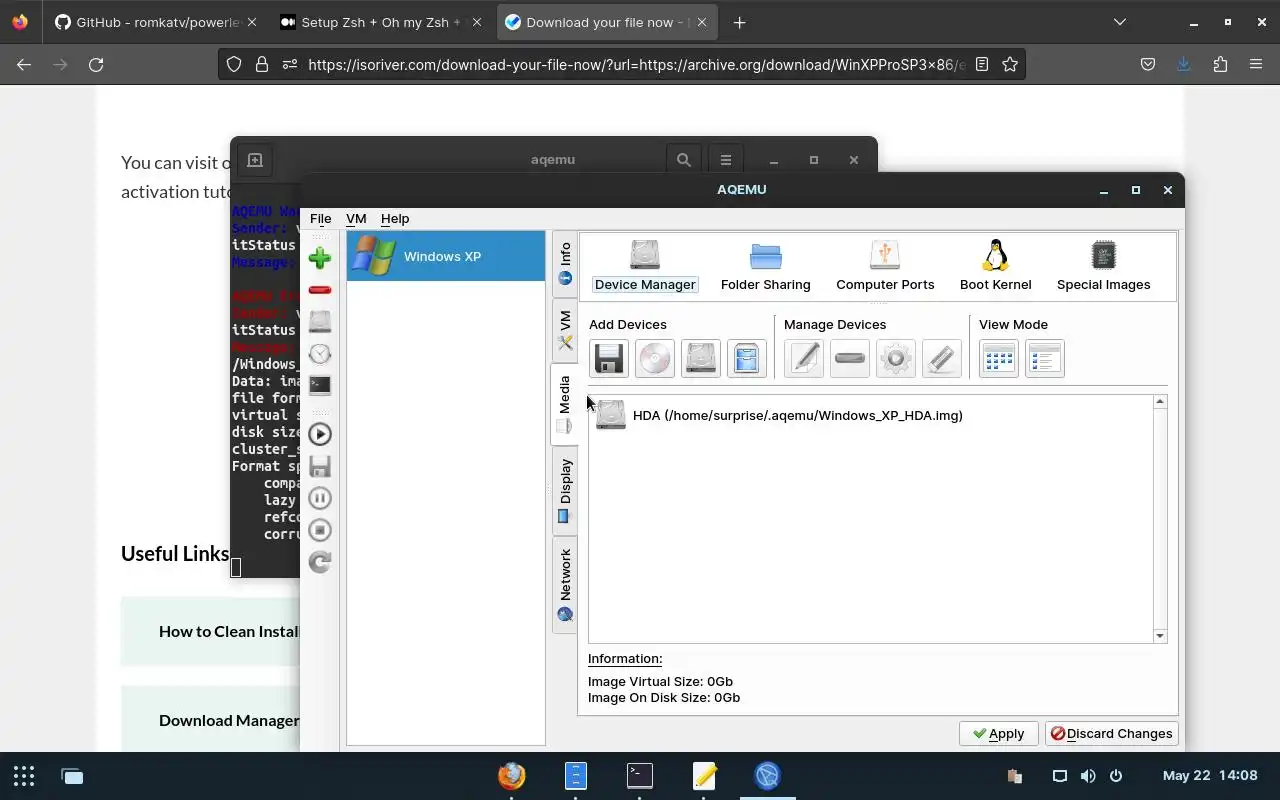This screenshot has height=800, width=1280.
Task: Open device settings gear-play icon
Action: coord(896,358)
